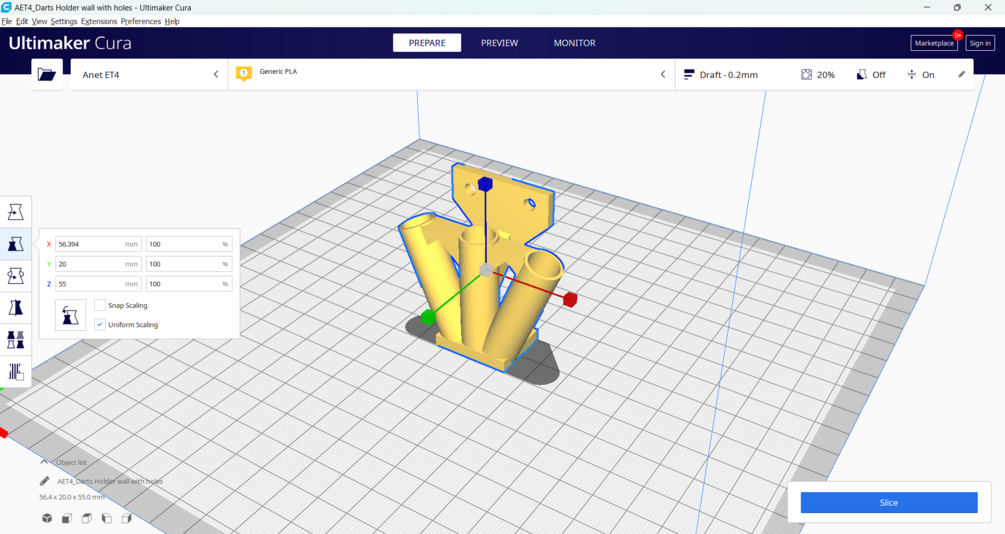
Task: Click the Z size field showing 55 mm
Action: pyautogui.click(x=98, y=283)
